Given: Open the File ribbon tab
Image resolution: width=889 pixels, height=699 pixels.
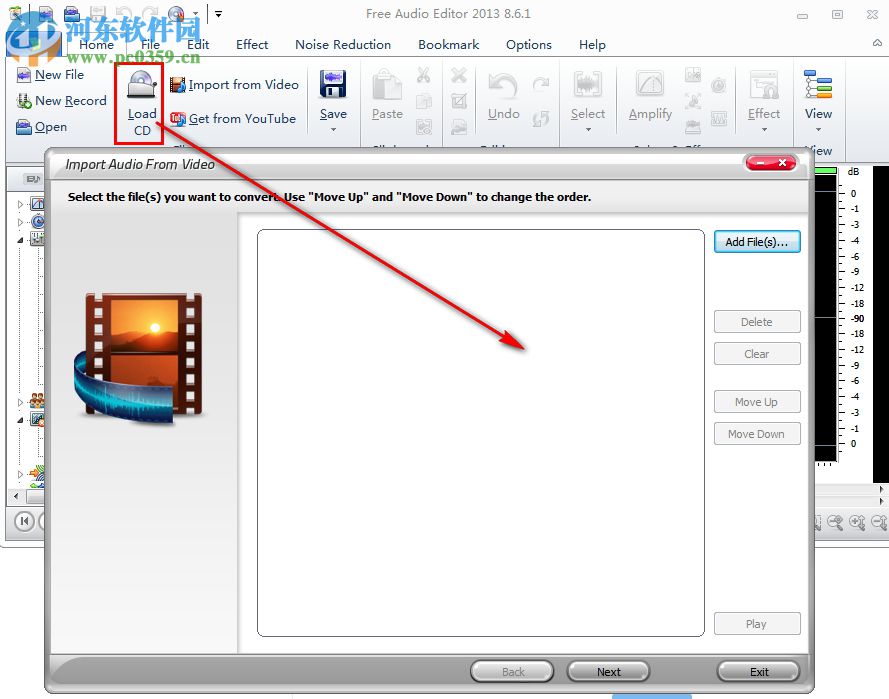Looking at the screenshot, I should (x=150, y=45).
